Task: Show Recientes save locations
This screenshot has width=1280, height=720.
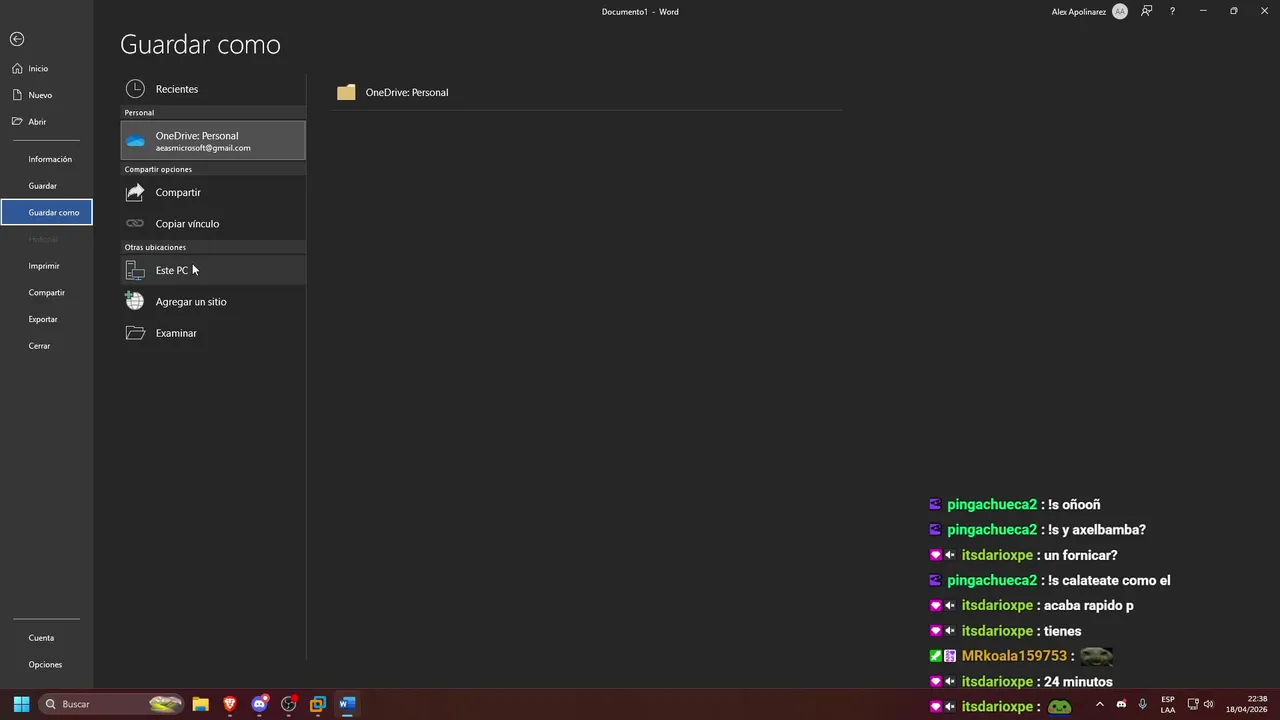Action: click(x=213, y=89)
